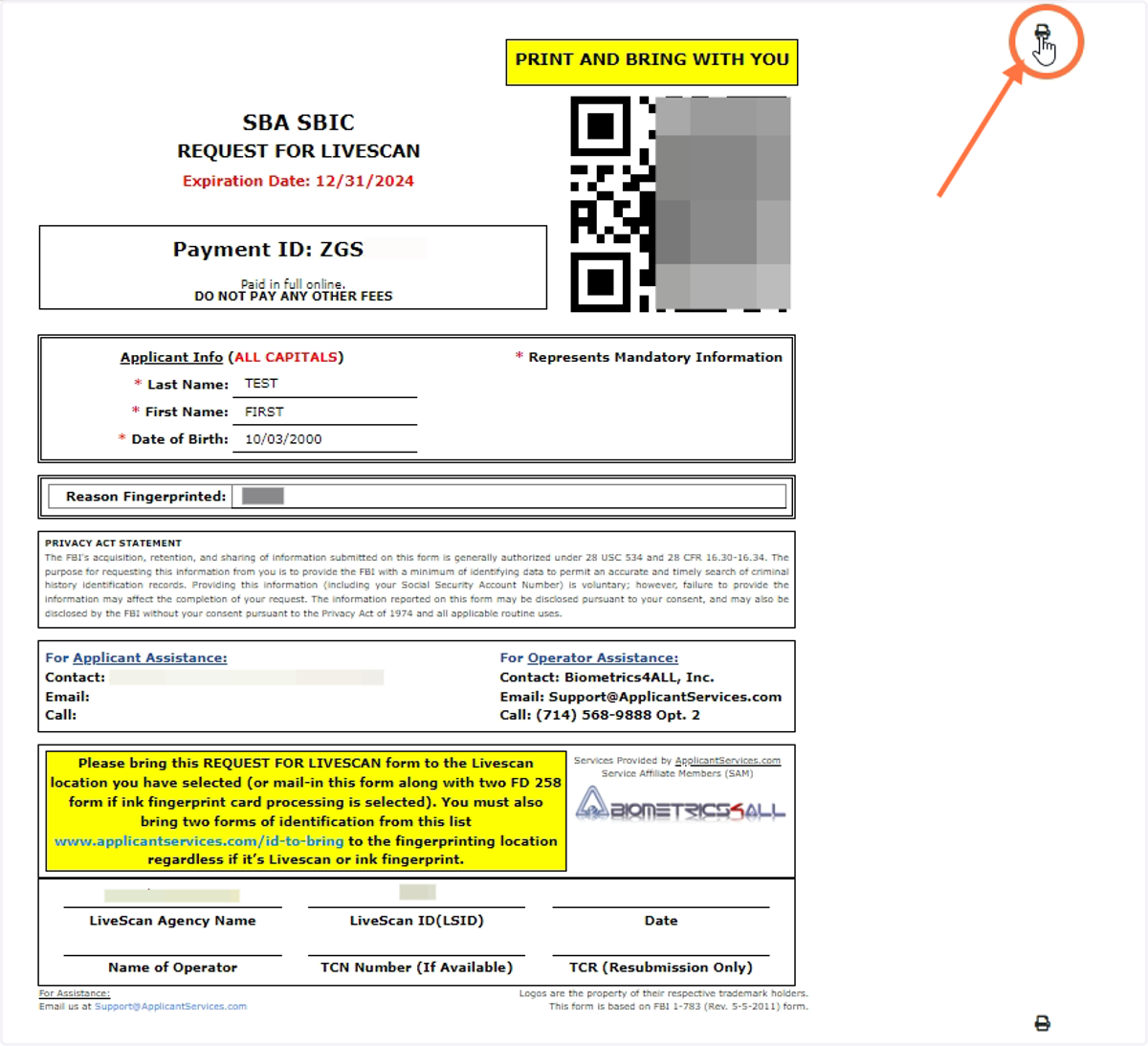The height and width of the screenshot is (1046, 1148).
Task: Click the For Applicant Assistance heading
Action: [136, 658]
